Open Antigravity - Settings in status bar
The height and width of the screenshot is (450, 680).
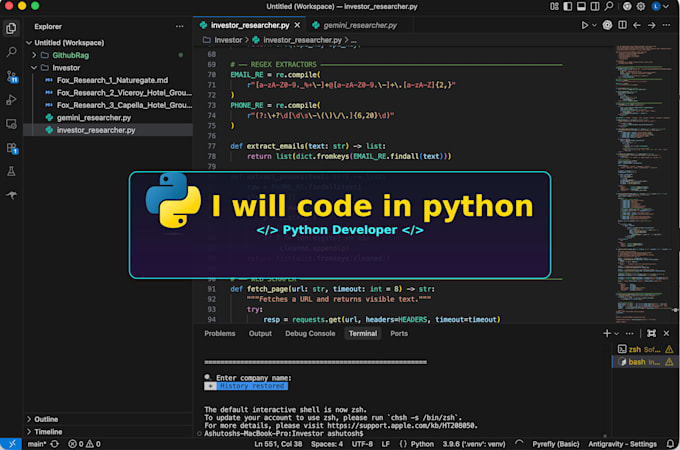click(622, 444)
